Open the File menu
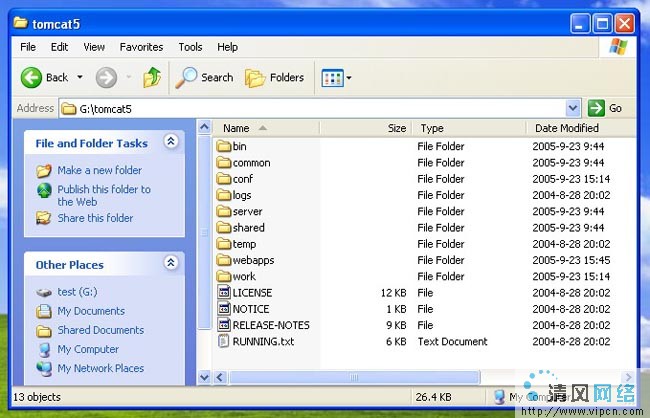 click(x=28, y=47)
